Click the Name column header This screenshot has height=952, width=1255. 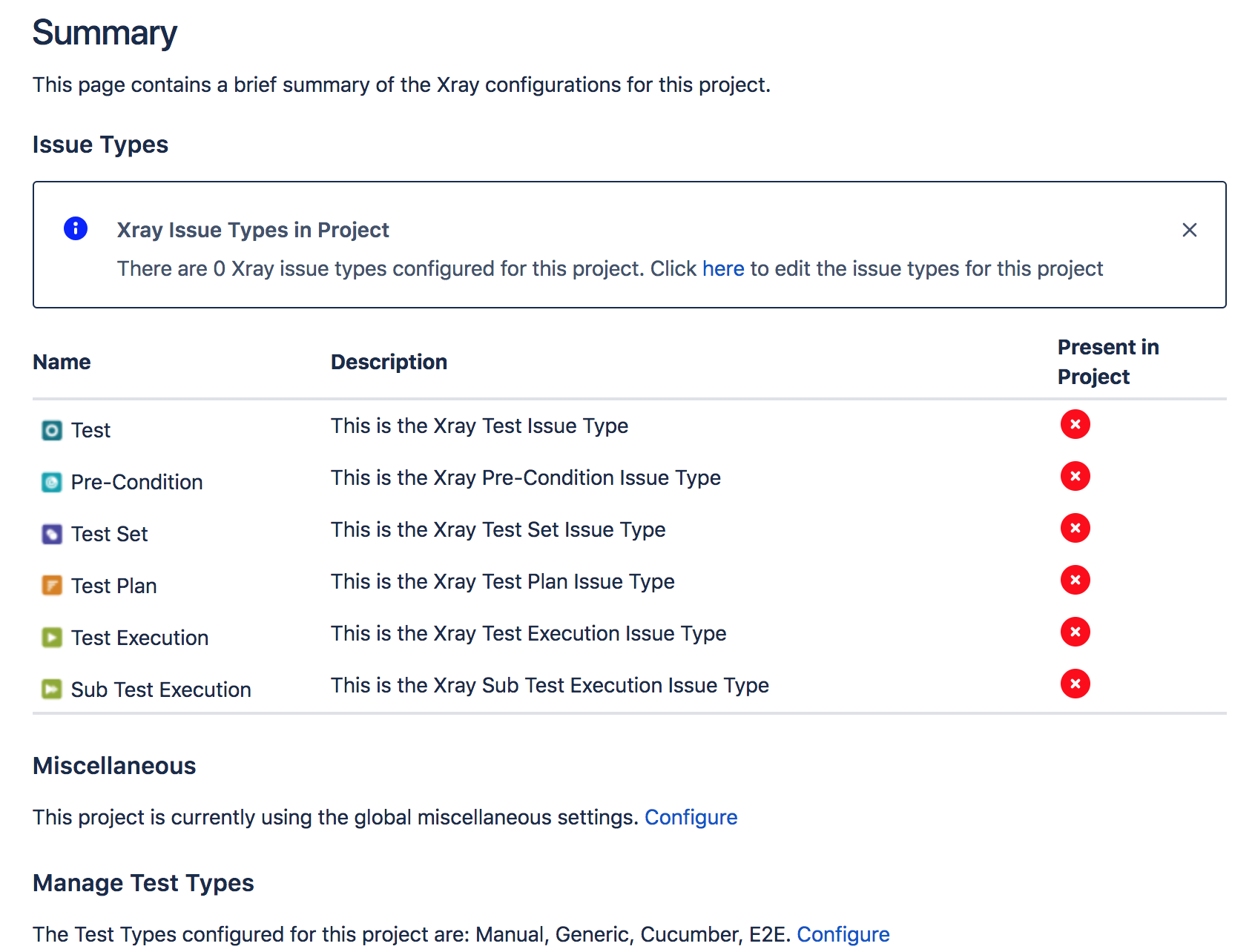click(62, 362)
